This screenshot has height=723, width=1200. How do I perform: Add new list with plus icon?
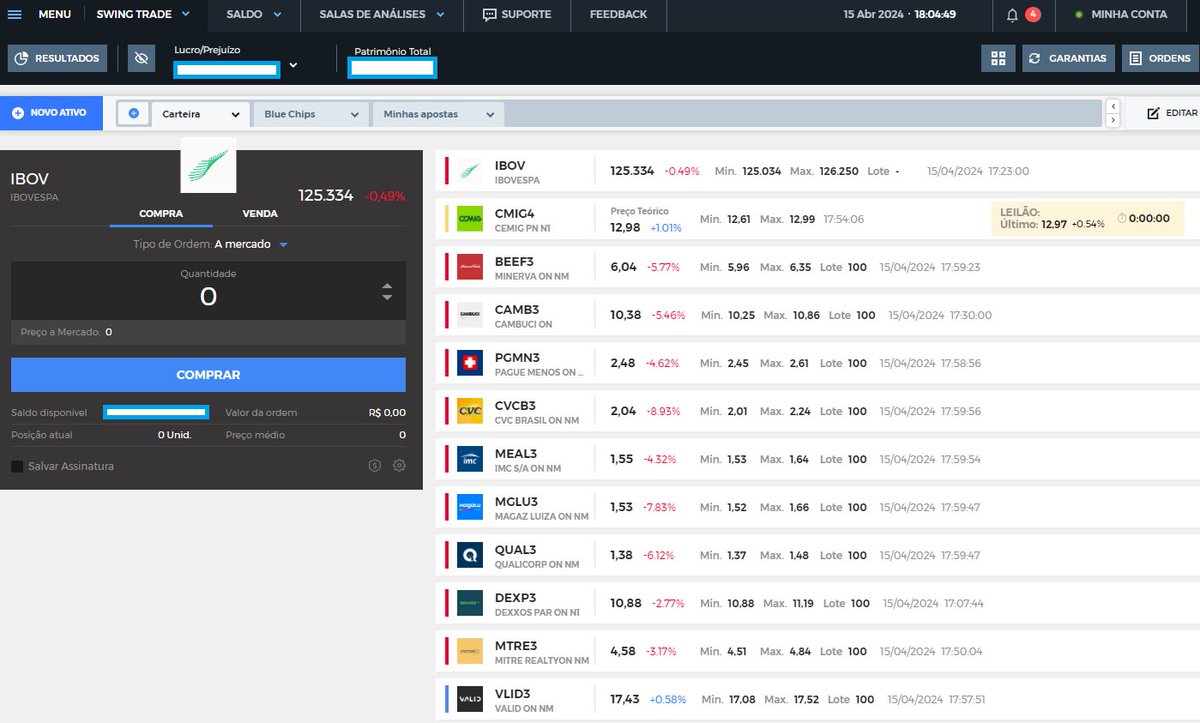133,114
